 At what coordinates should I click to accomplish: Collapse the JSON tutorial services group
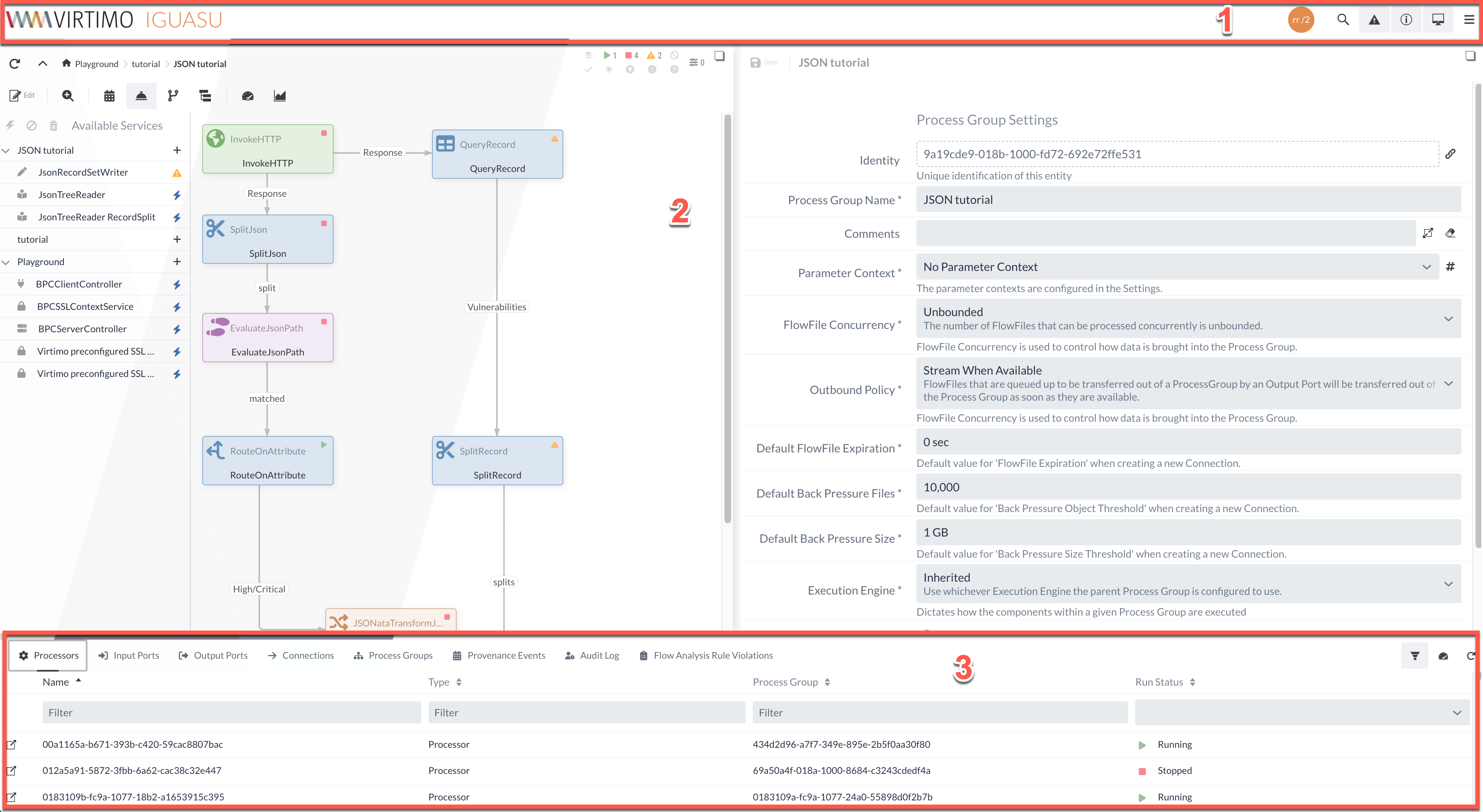(6, 151)
